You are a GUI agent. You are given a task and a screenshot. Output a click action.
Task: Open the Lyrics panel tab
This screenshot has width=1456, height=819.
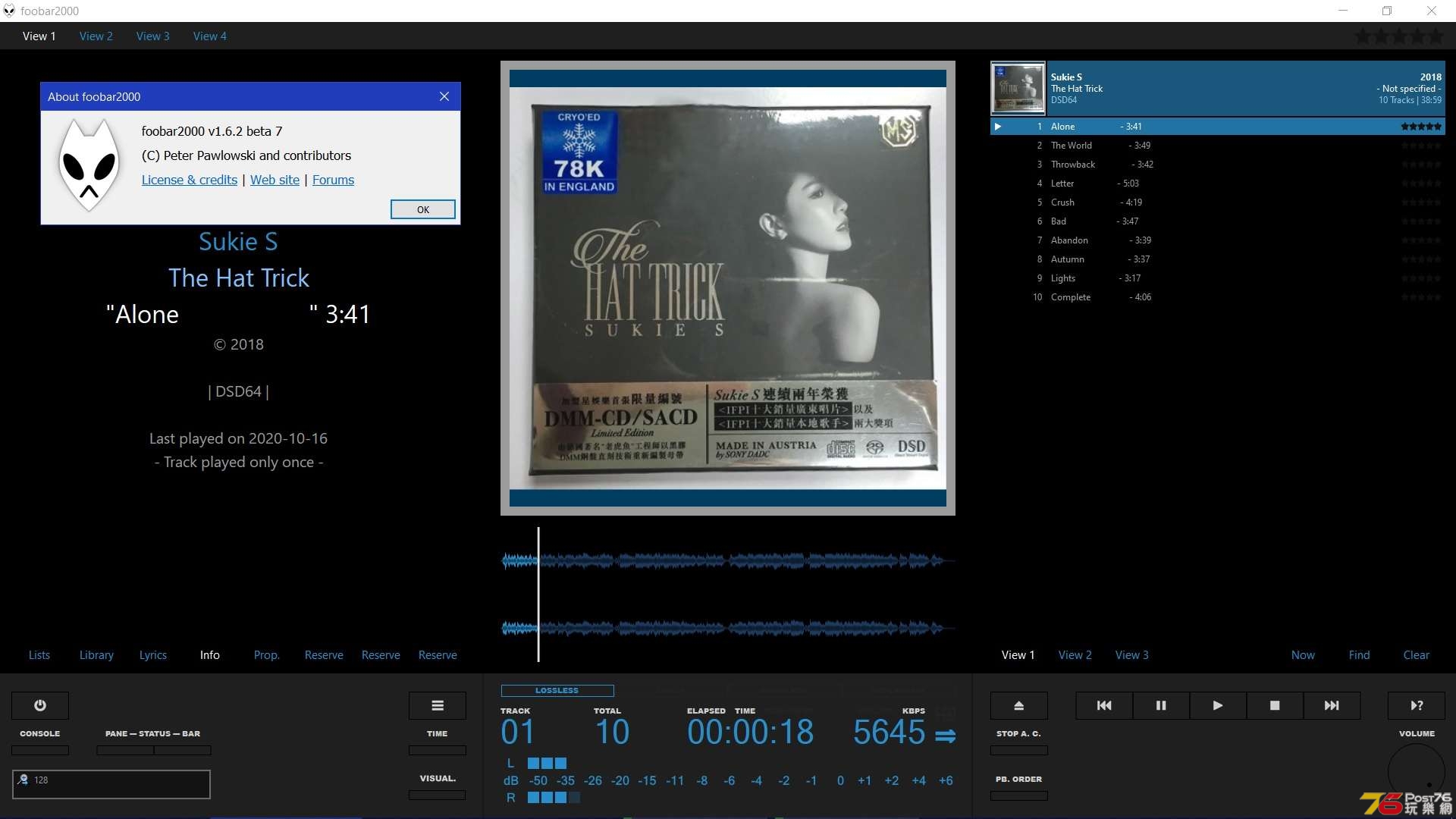[153, 655]
